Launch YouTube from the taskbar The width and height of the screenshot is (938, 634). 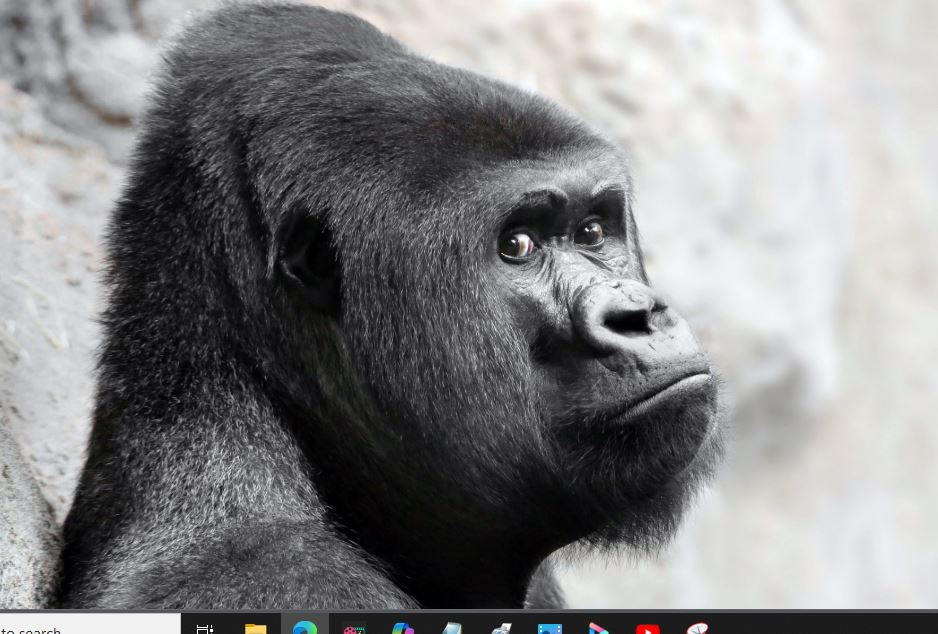[648, 628]
